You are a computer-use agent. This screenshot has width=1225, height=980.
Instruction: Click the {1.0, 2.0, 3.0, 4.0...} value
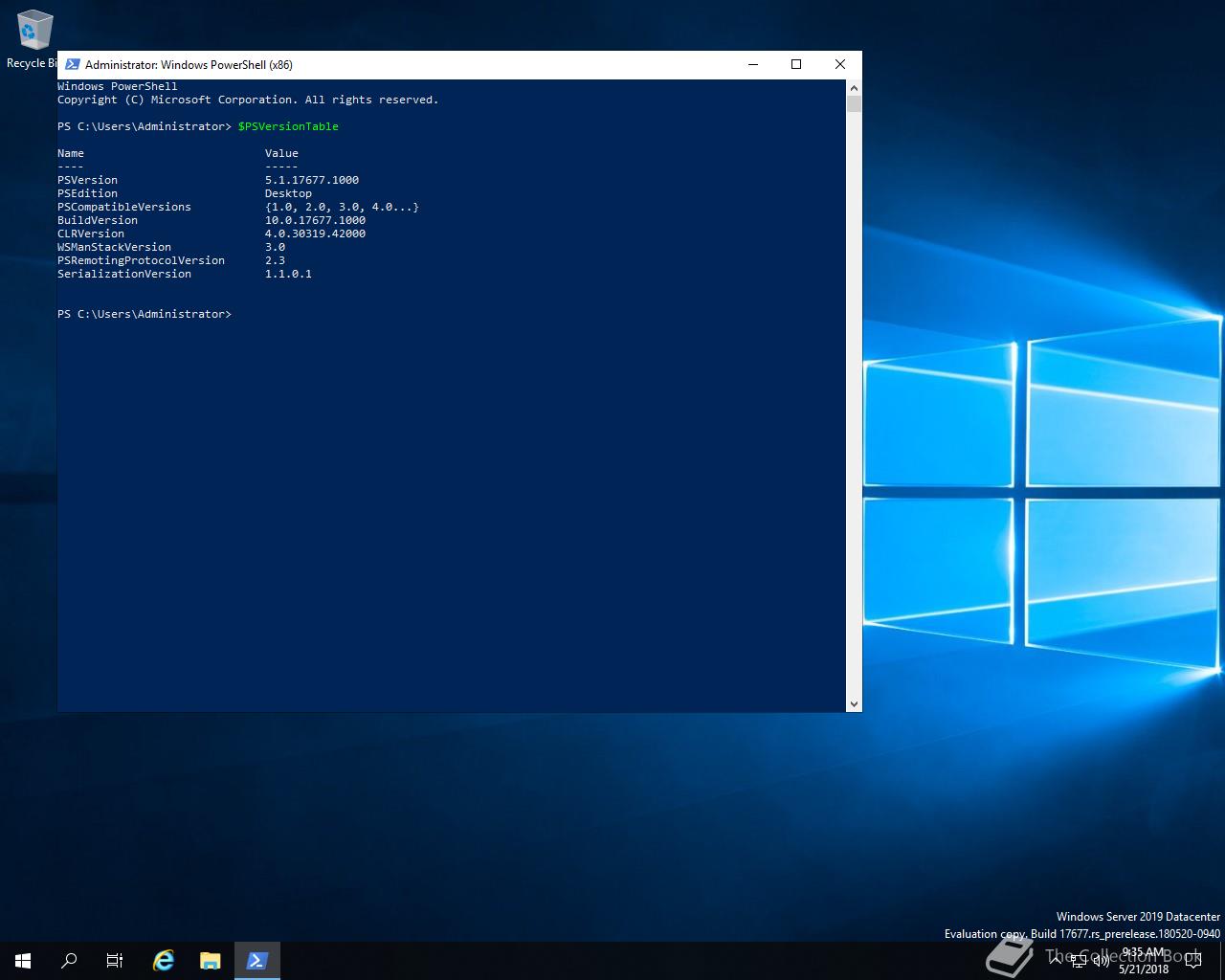click(342, 207)
